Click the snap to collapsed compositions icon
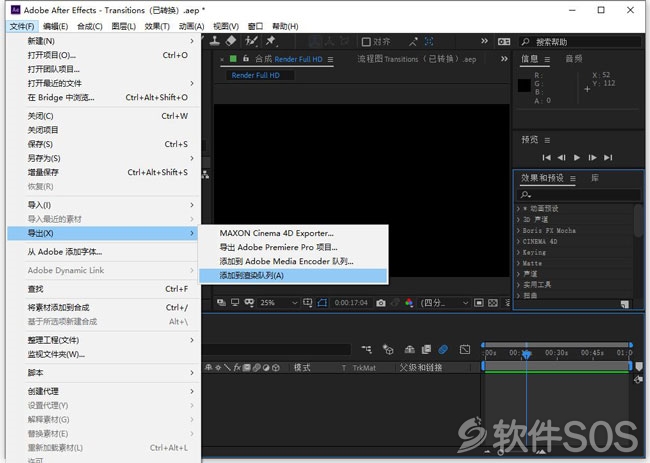 [413, 41]
